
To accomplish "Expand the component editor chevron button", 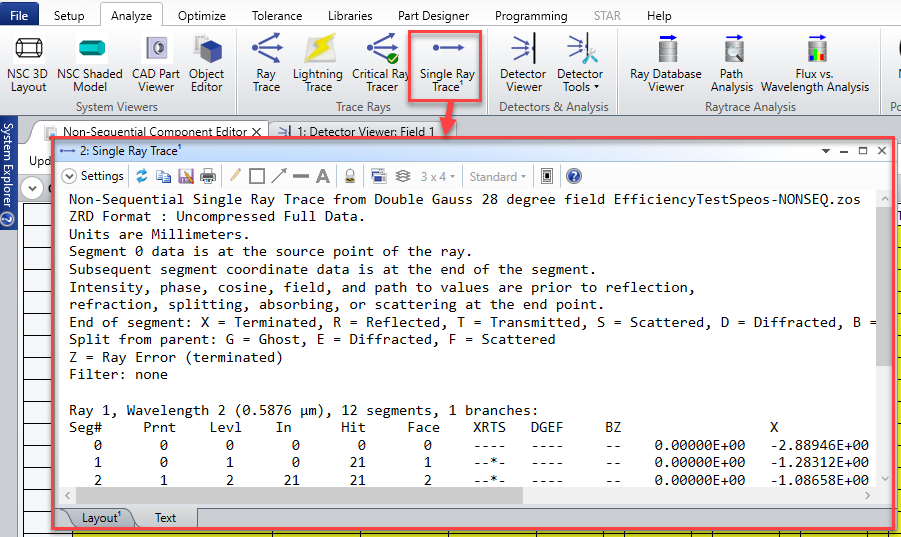I will point(32,188).
